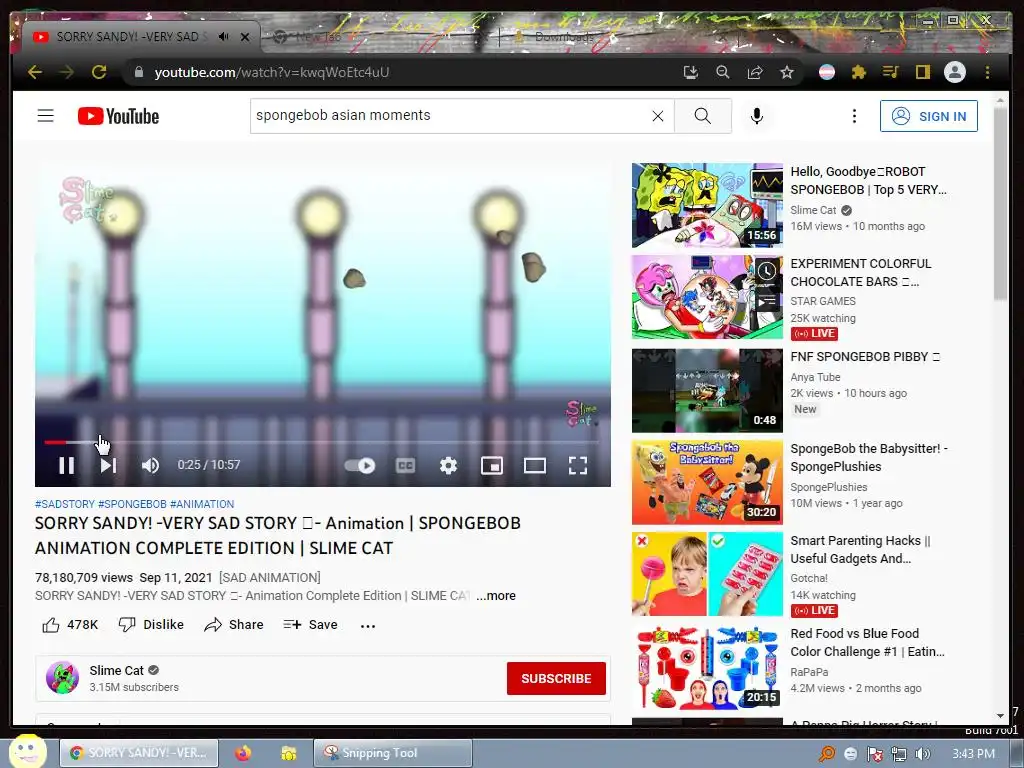
Task: Open 'Smart Parenting Hacks' video title
Action: tap(860, 549)
